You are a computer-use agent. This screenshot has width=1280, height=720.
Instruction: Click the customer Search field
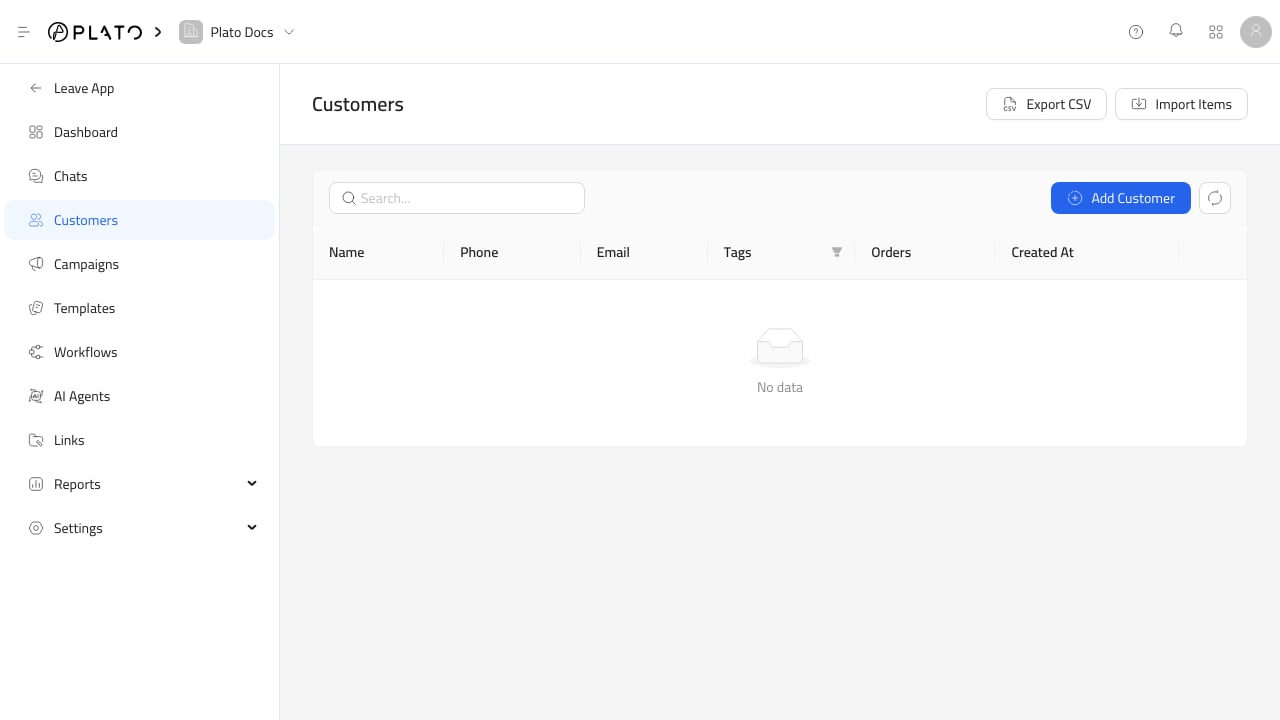click(x=457, y=198)
